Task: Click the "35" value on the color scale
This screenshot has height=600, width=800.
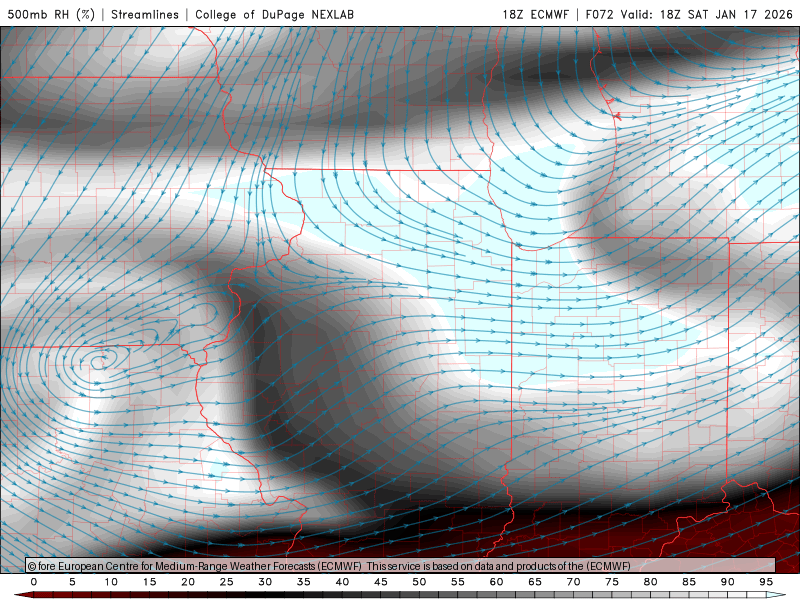Action: 304,582
